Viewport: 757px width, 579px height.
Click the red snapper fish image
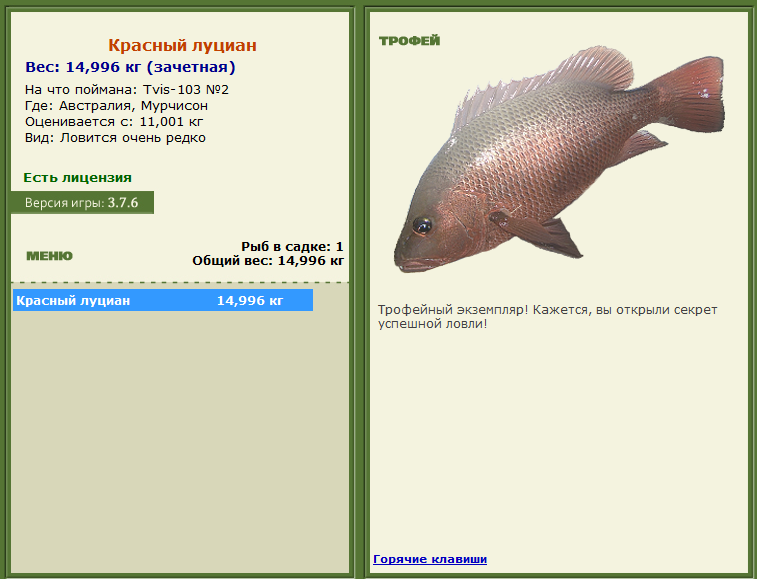pyautogui.click(x=559, y=159)
